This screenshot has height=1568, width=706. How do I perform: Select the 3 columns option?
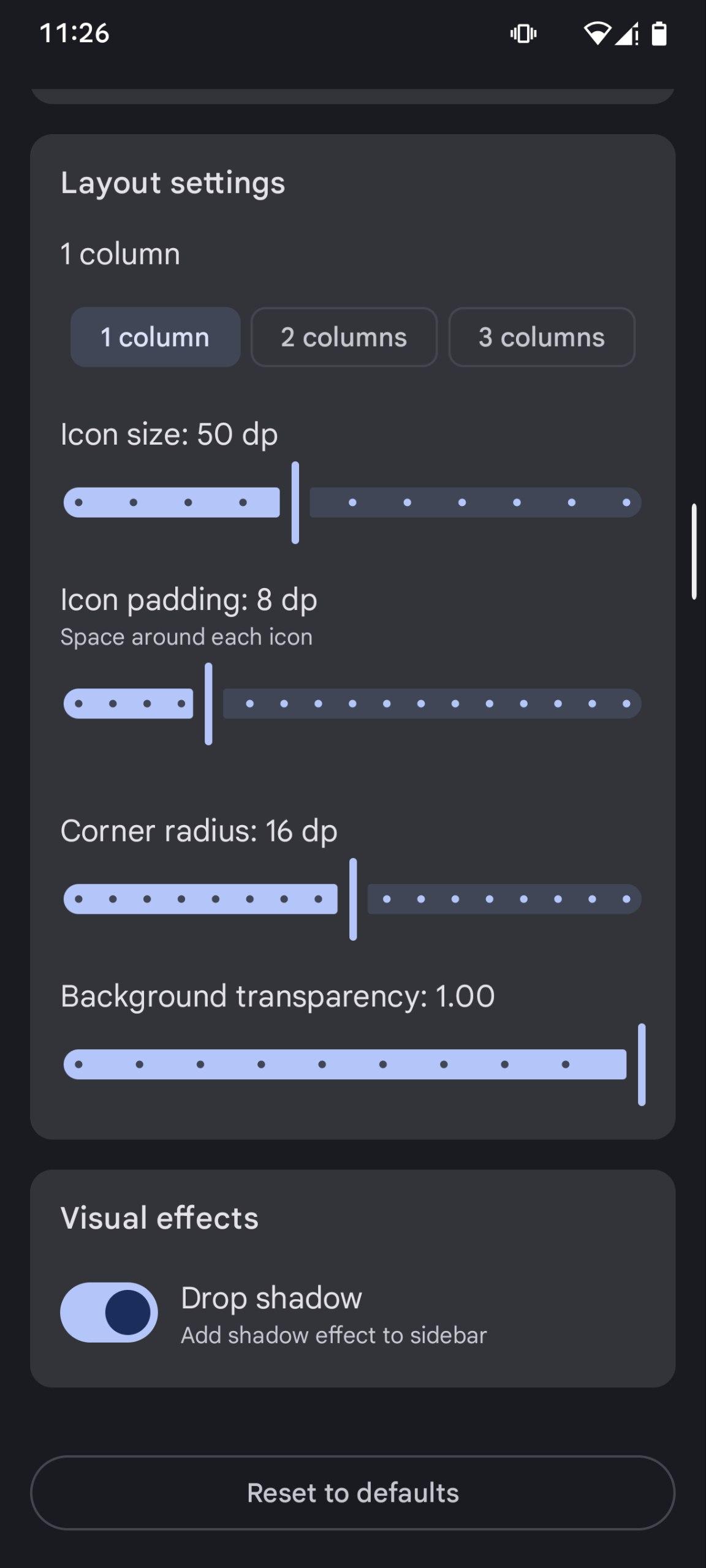pos(542,337)
